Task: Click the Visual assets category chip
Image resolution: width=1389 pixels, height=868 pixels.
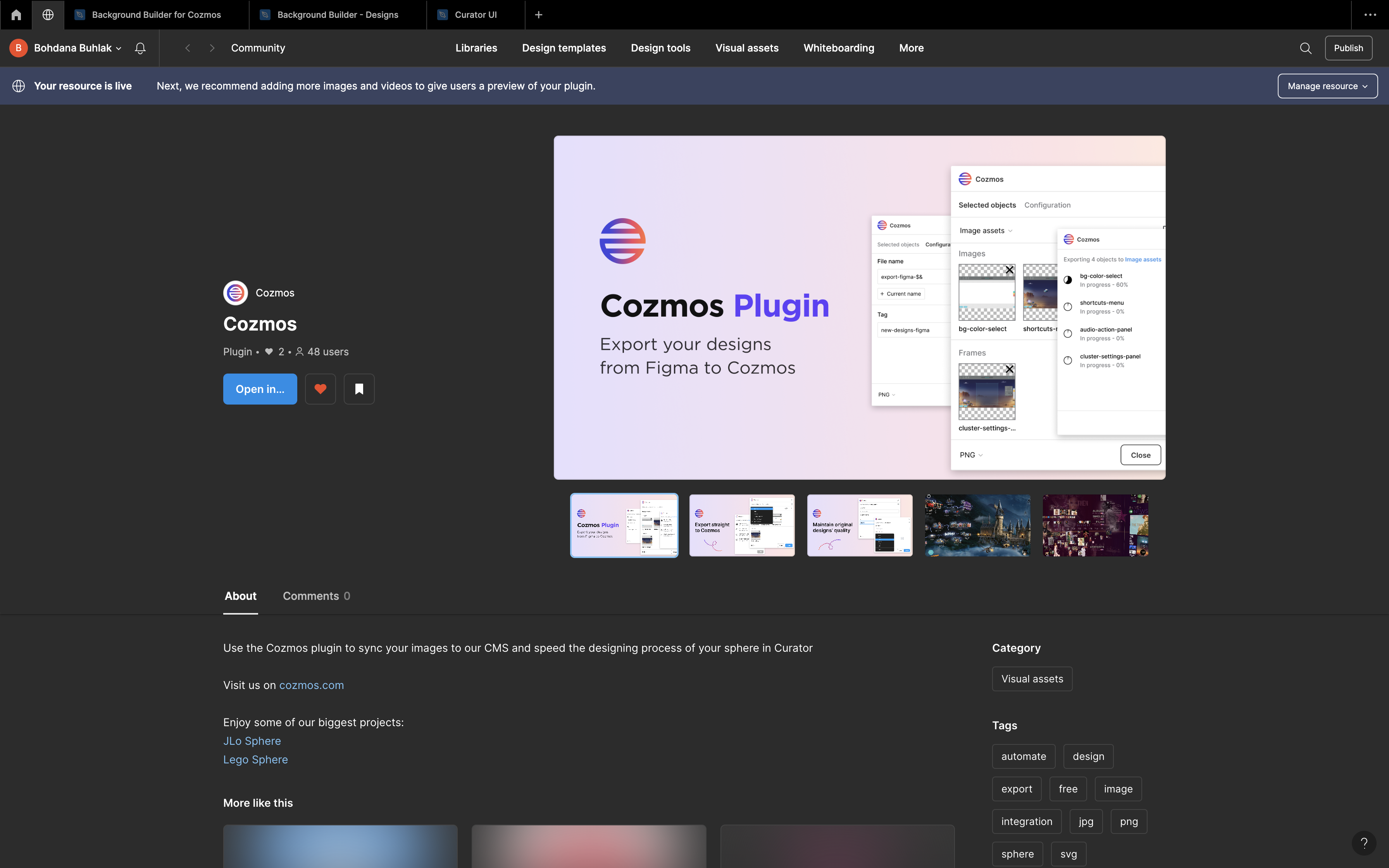Action: [x=1032, y=679]
